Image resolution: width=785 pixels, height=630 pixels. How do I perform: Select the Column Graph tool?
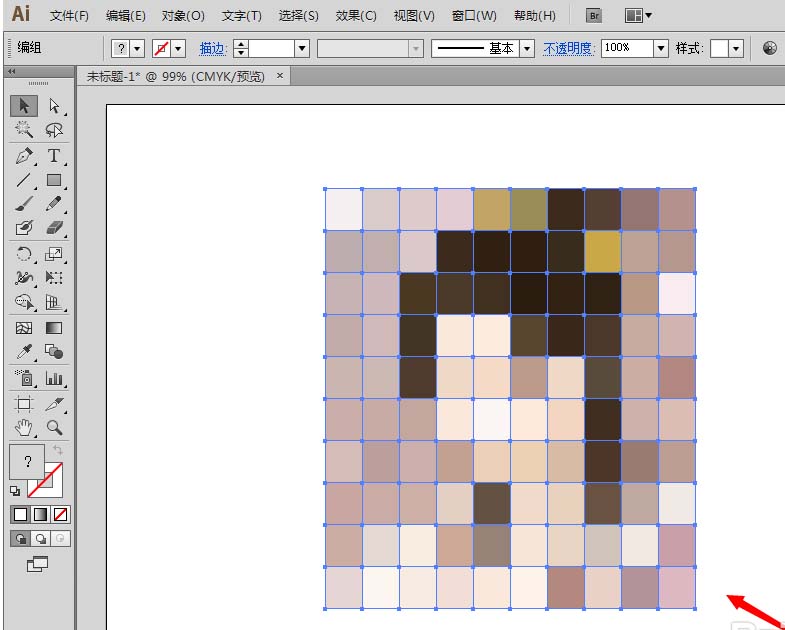tap(54, 378)
